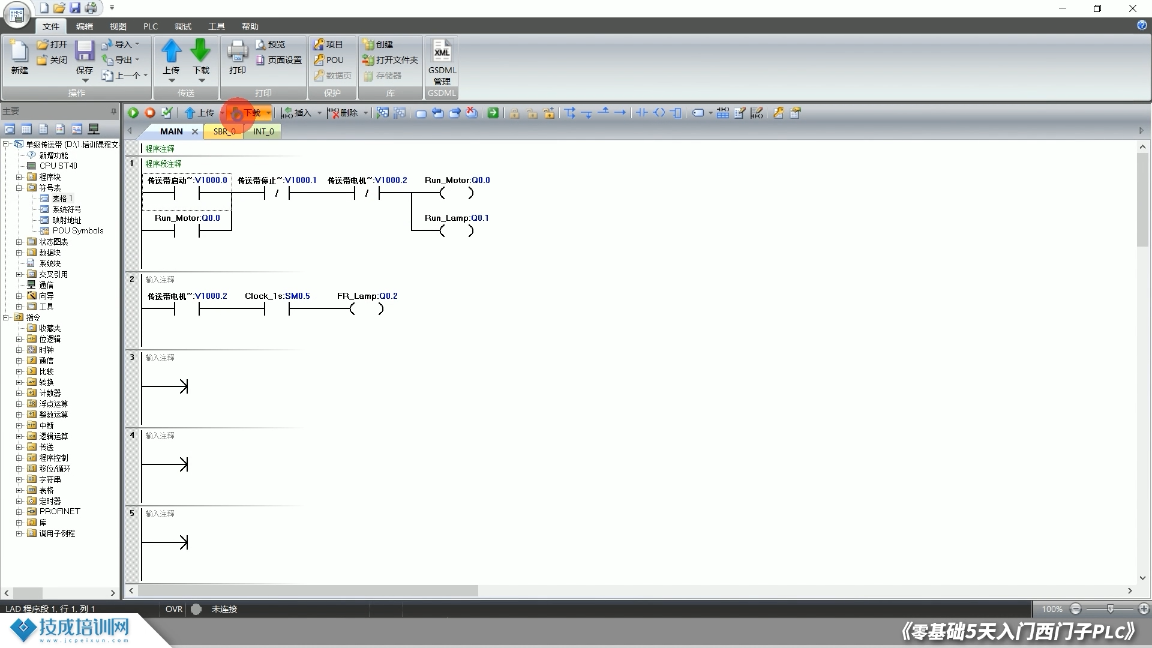The image size is (1152, 648).
Task: Click the Insert Contact icon in LAD toolbar
Action: [x=641, y=113]
